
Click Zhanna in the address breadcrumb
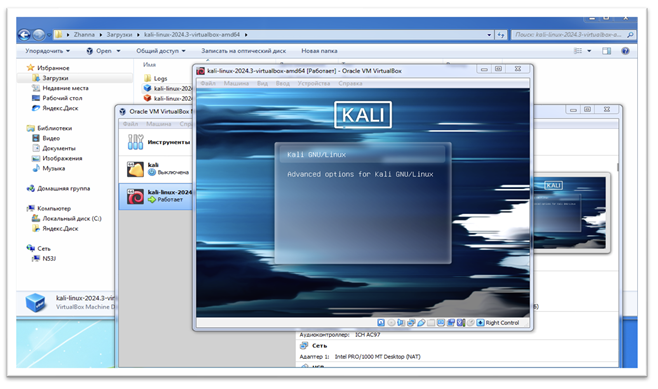tap(84, 35)
